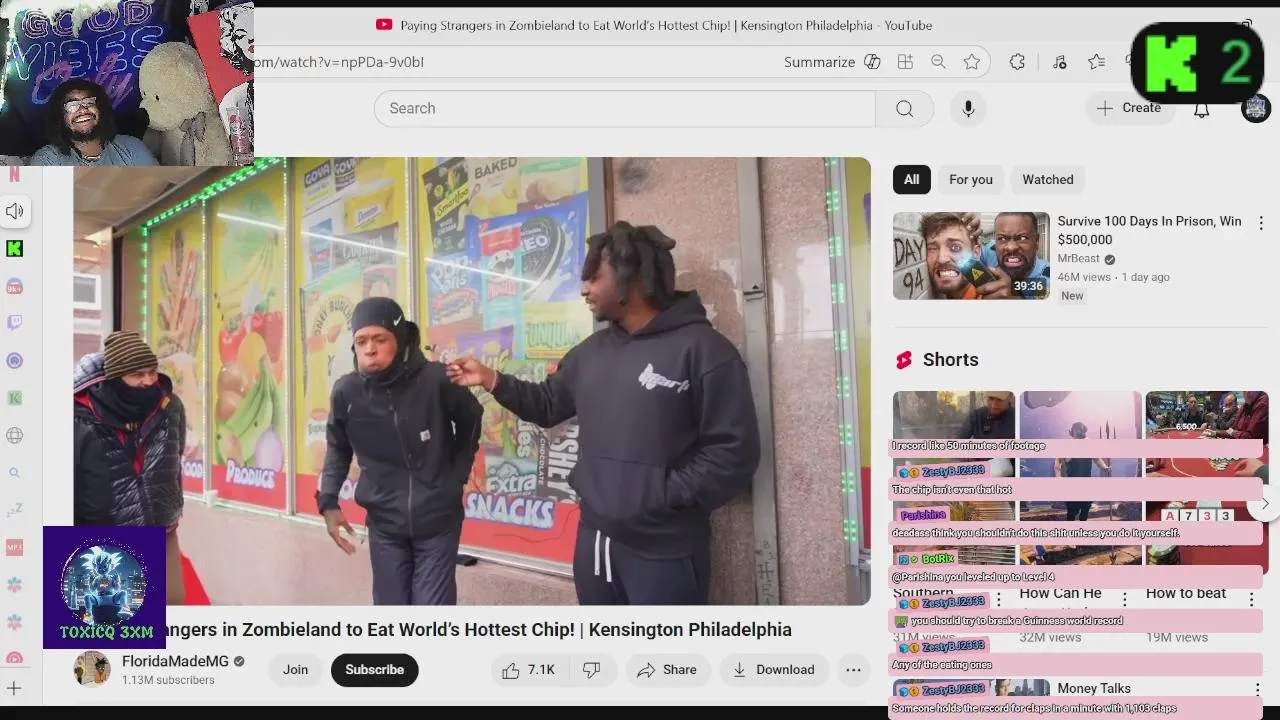Open options menu for MrBeast prison video

(x=1261, y=224)
